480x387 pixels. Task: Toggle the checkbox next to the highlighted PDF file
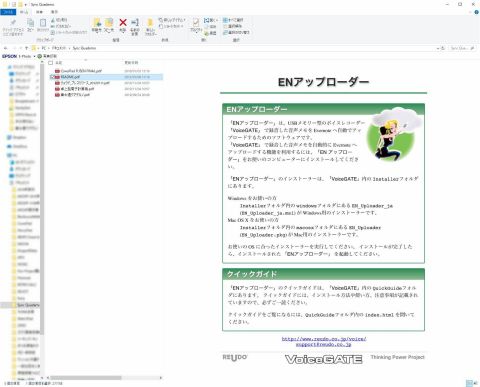52,77
